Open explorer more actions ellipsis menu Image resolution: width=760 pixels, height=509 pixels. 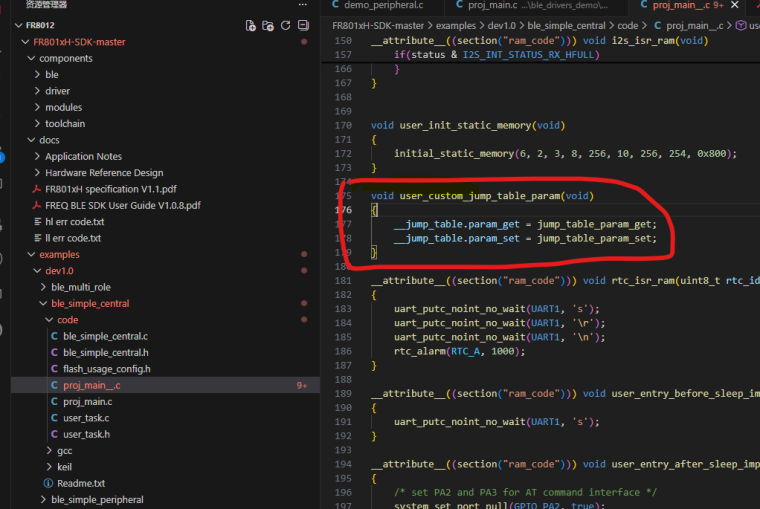[304, 4]
